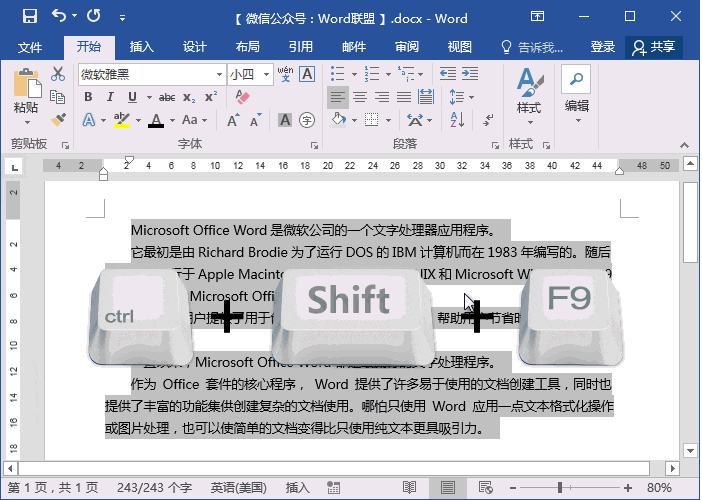Image resolution: width=702 pixels, height=500 pixels.
Task: Toggle Subscript formatting
Action: pos(189,98)
